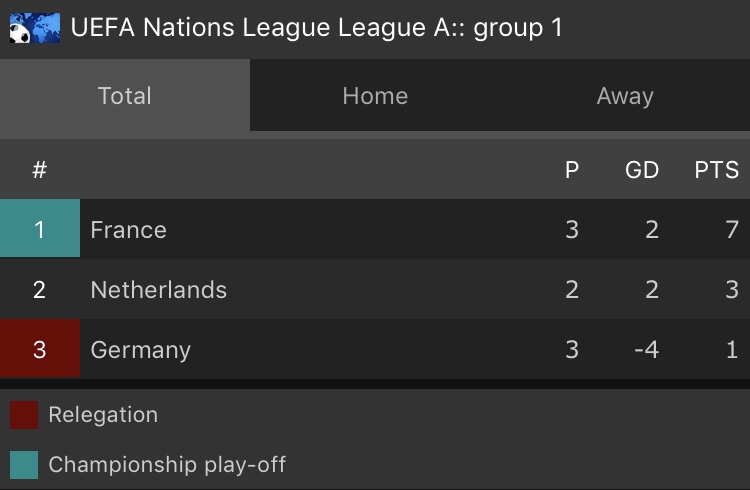Click the # rank column header
The width and height of the screenshot is (750, 490).
pyautogui.click(x=40, y=170)
